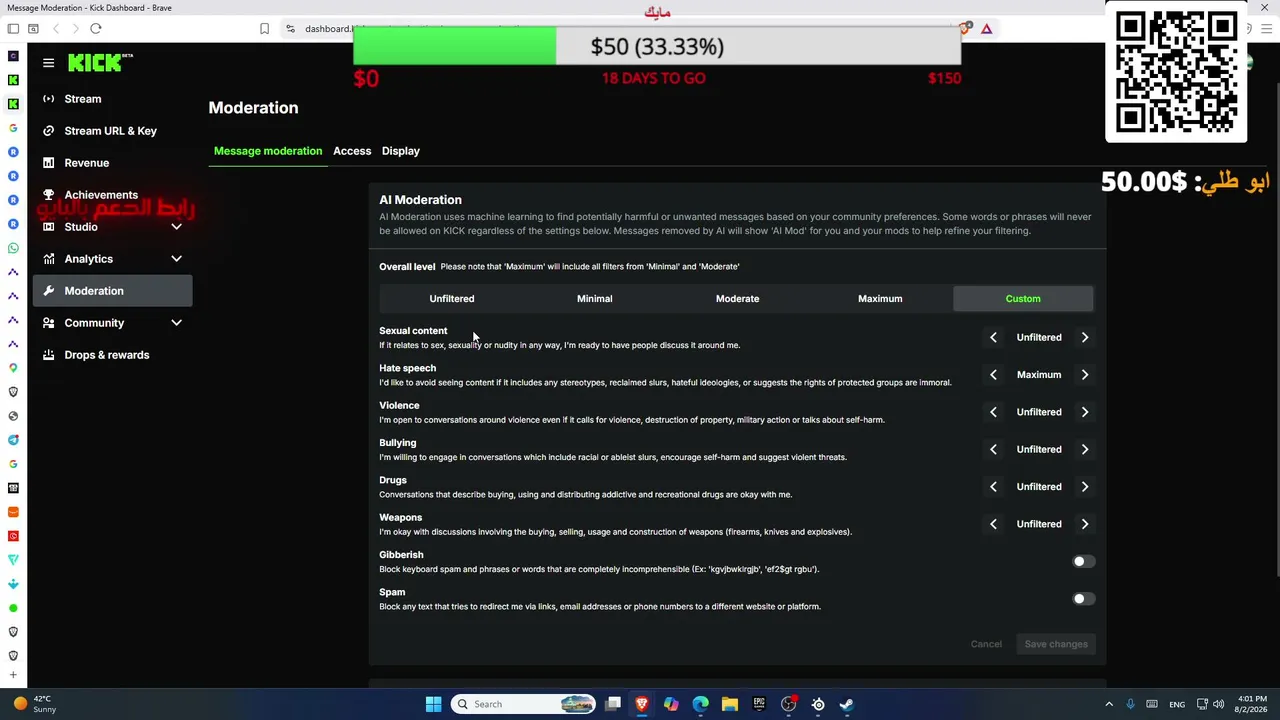Step the Bullying filter to the next level
The image size is (1280, 720).
pyautogui.click(x=1084, y=449)
